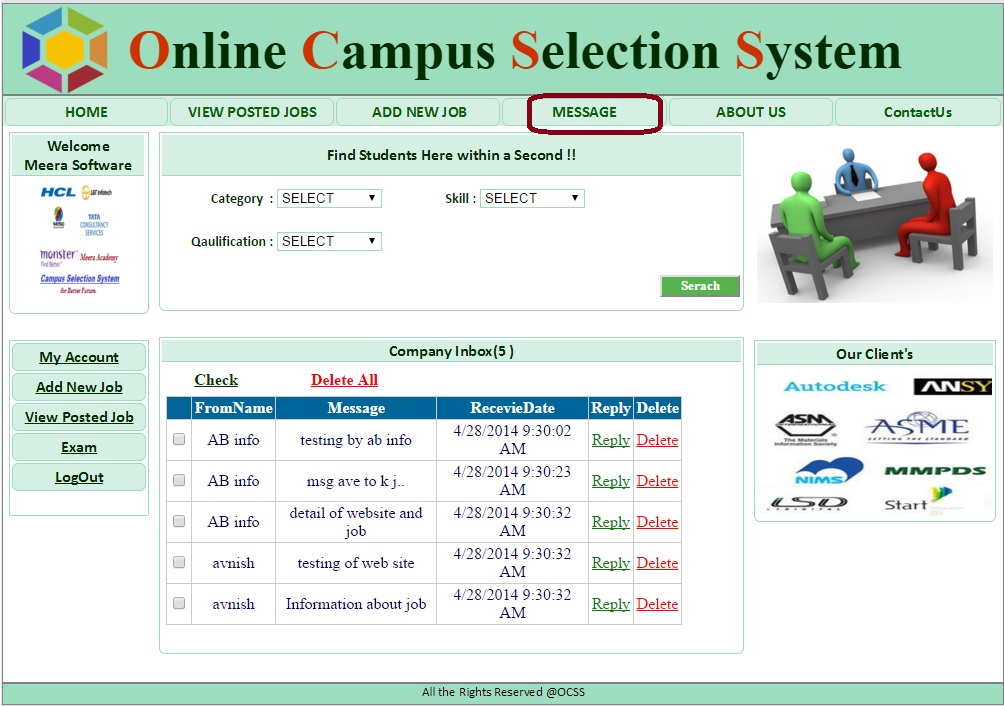The width and height of the screenshot is (1004, 706).
Task: Click the HCL logo in welcome panel
Action: coord(58,192)
